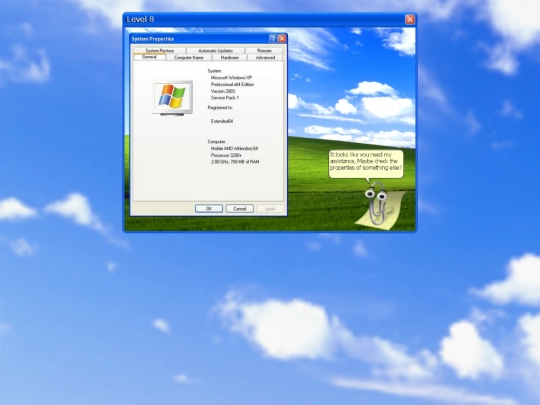This screenshot has height=405, width=540.
Task: Click the Windows XP logo monitor image
Action: pyautogui.click(x=173, y=98)
